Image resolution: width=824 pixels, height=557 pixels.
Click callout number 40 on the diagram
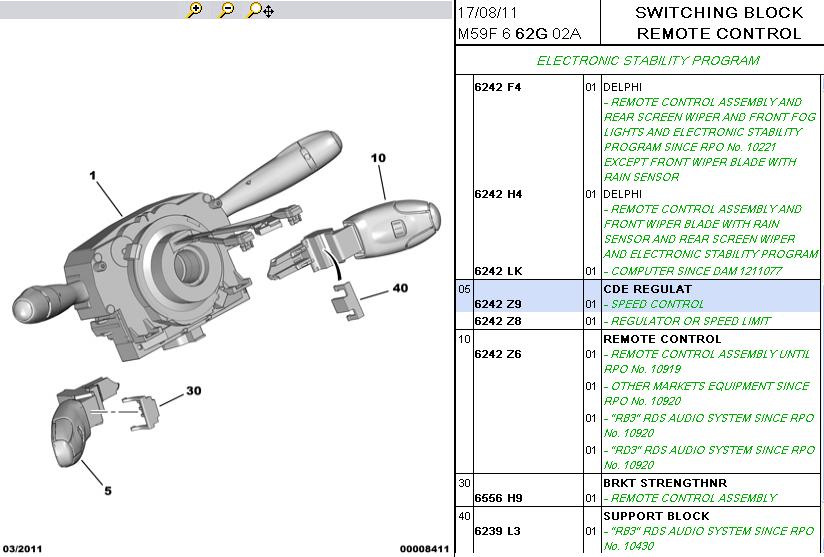point(400,288)
